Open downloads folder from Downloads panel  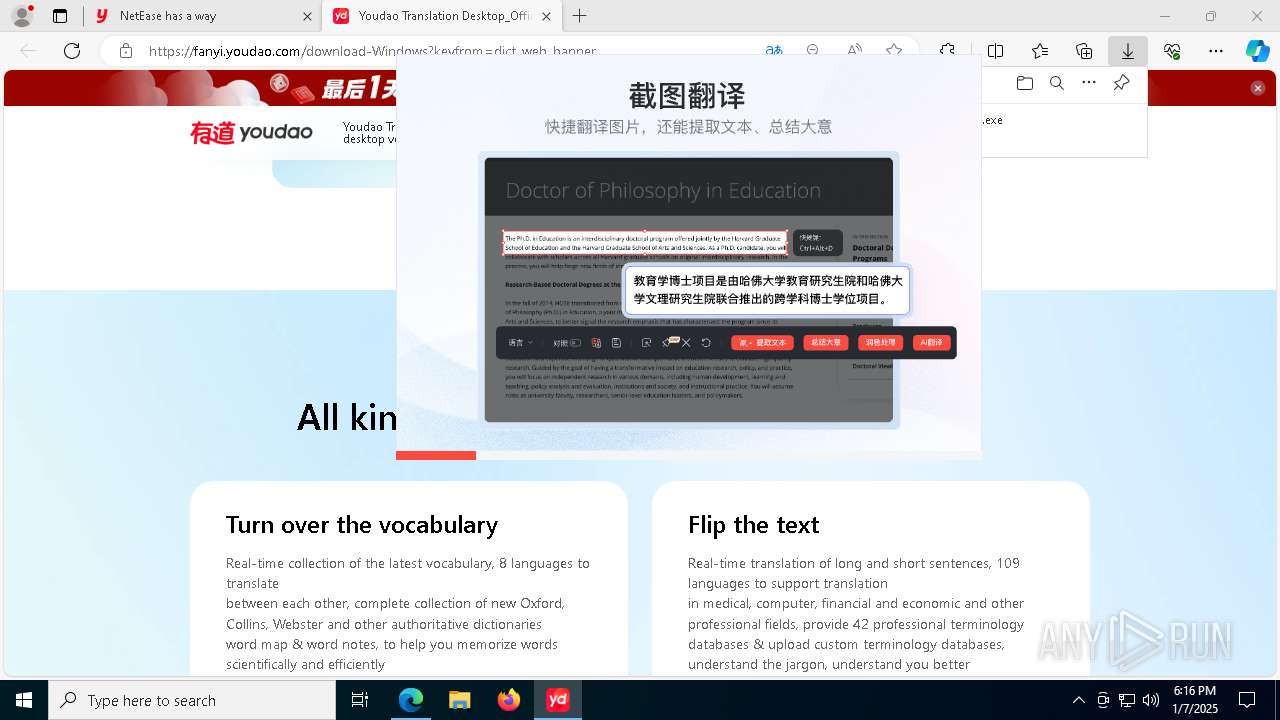1025,83
